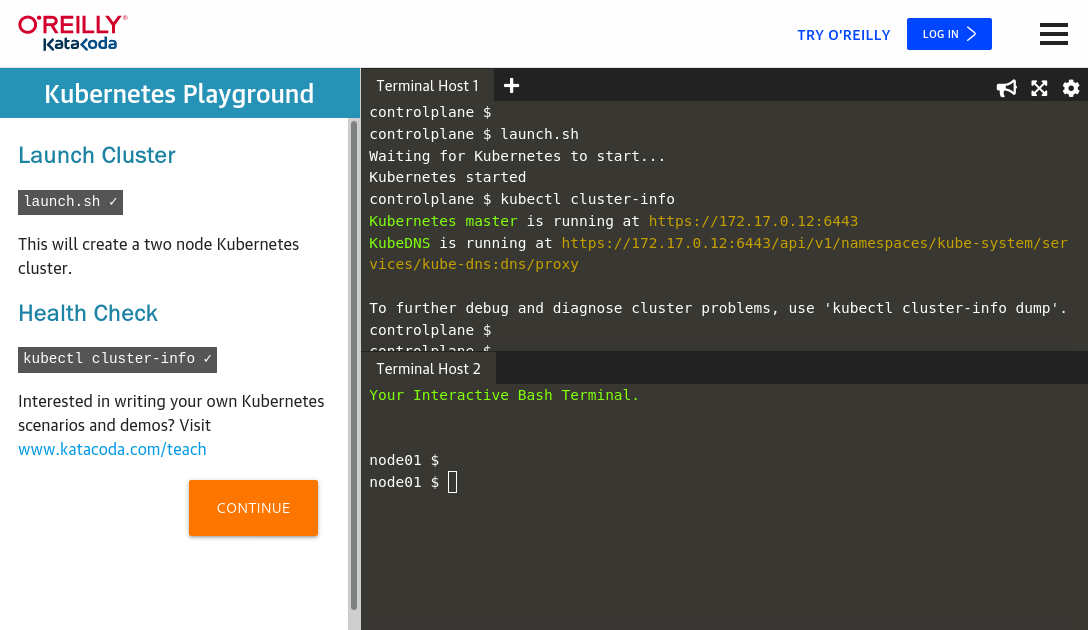Run the launch.sh command snippet
This screenshot has width=1088, height=630.
[x=70, y=202]
